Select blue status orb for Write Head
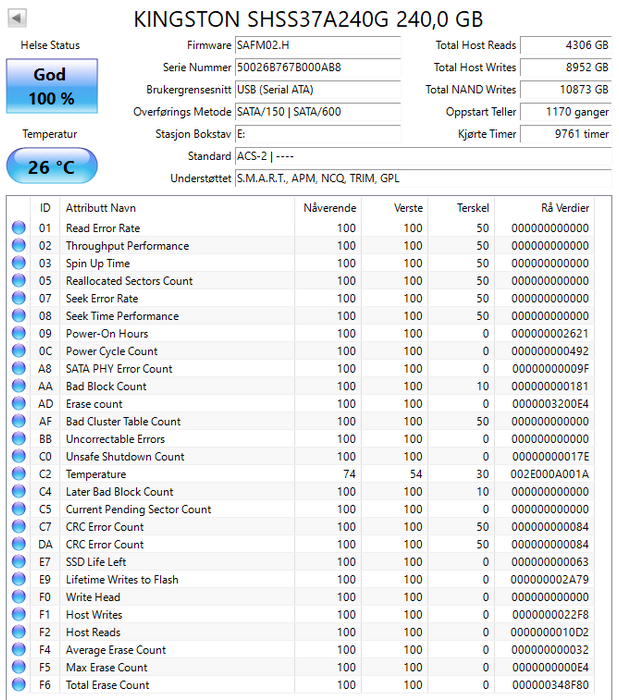This screenshot has width=619, height=700. [x=19, y=597]
